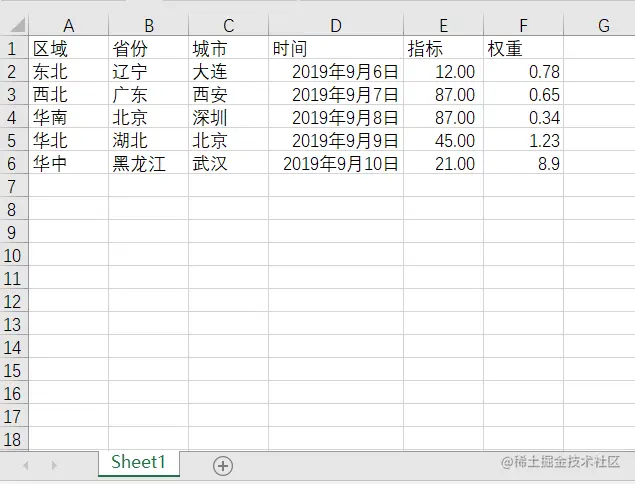This screenshot has height=484, width=635.
Task: Select row 7 header
Action: (x=12, y=187)
